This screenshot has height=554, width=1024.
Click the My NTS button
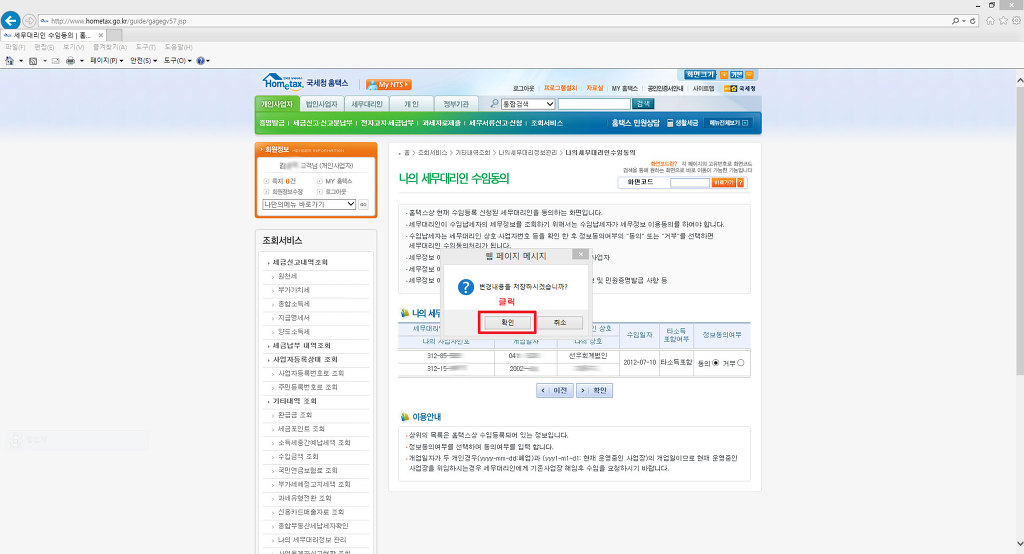389,85
